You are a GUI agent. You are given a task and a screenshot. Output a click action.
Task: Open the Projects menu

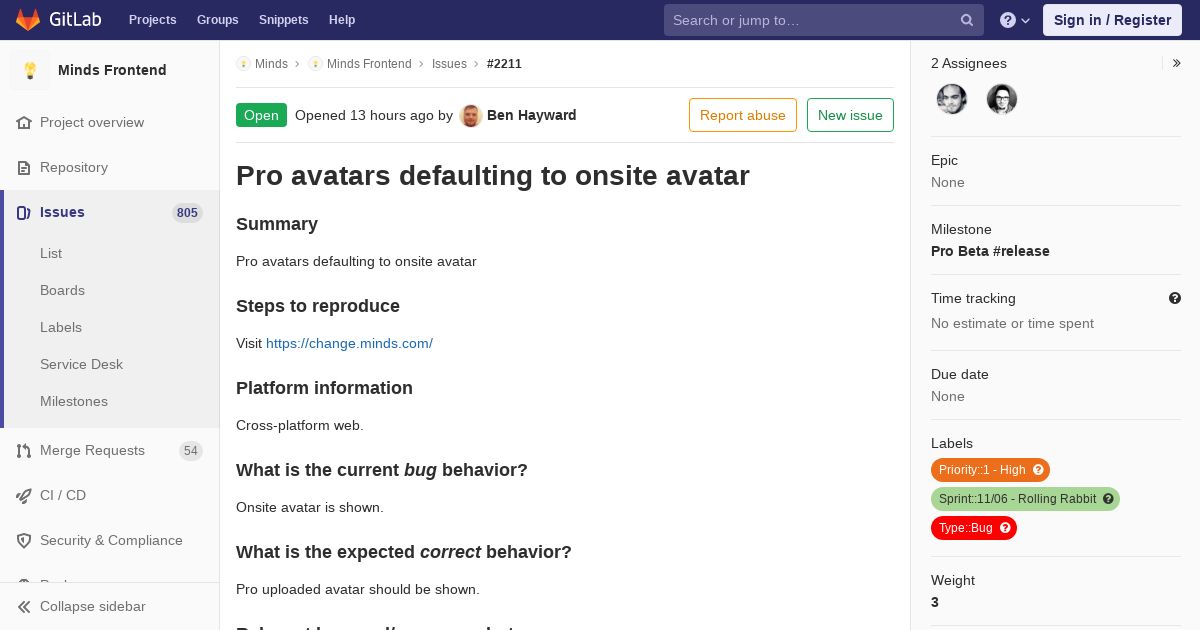pos(152,20)
